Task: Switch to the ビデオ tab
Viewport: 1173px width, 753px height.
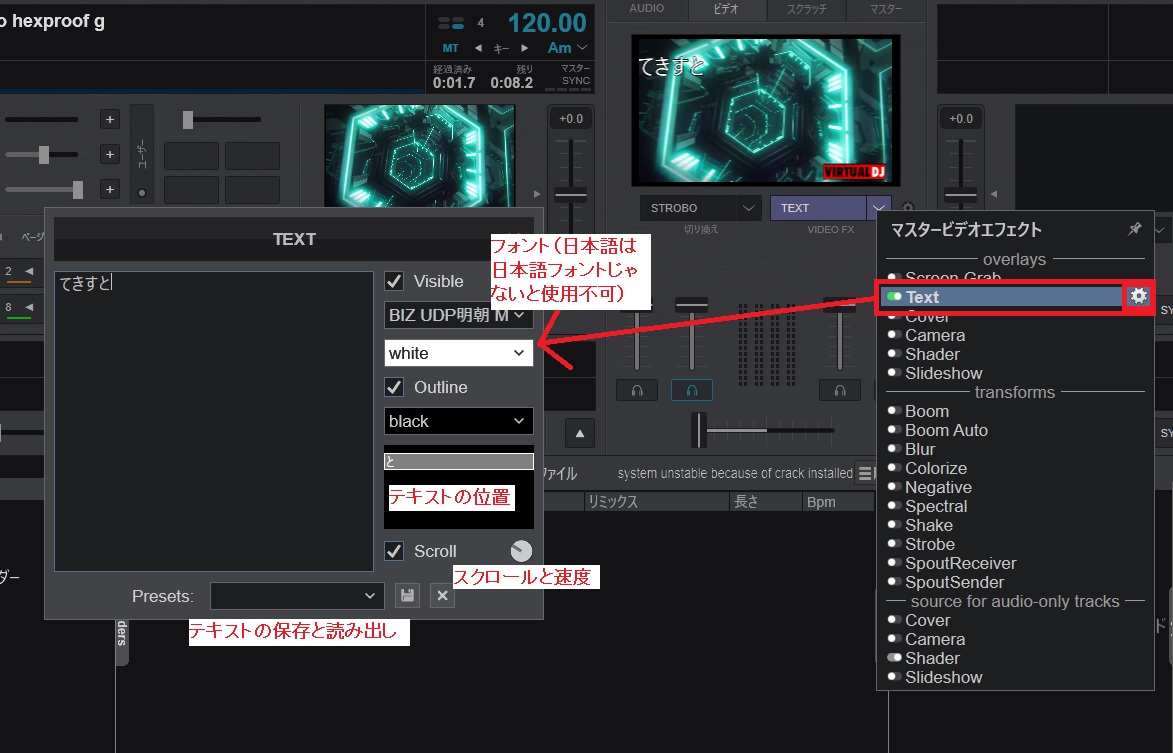Action: [x=726, y=9]
